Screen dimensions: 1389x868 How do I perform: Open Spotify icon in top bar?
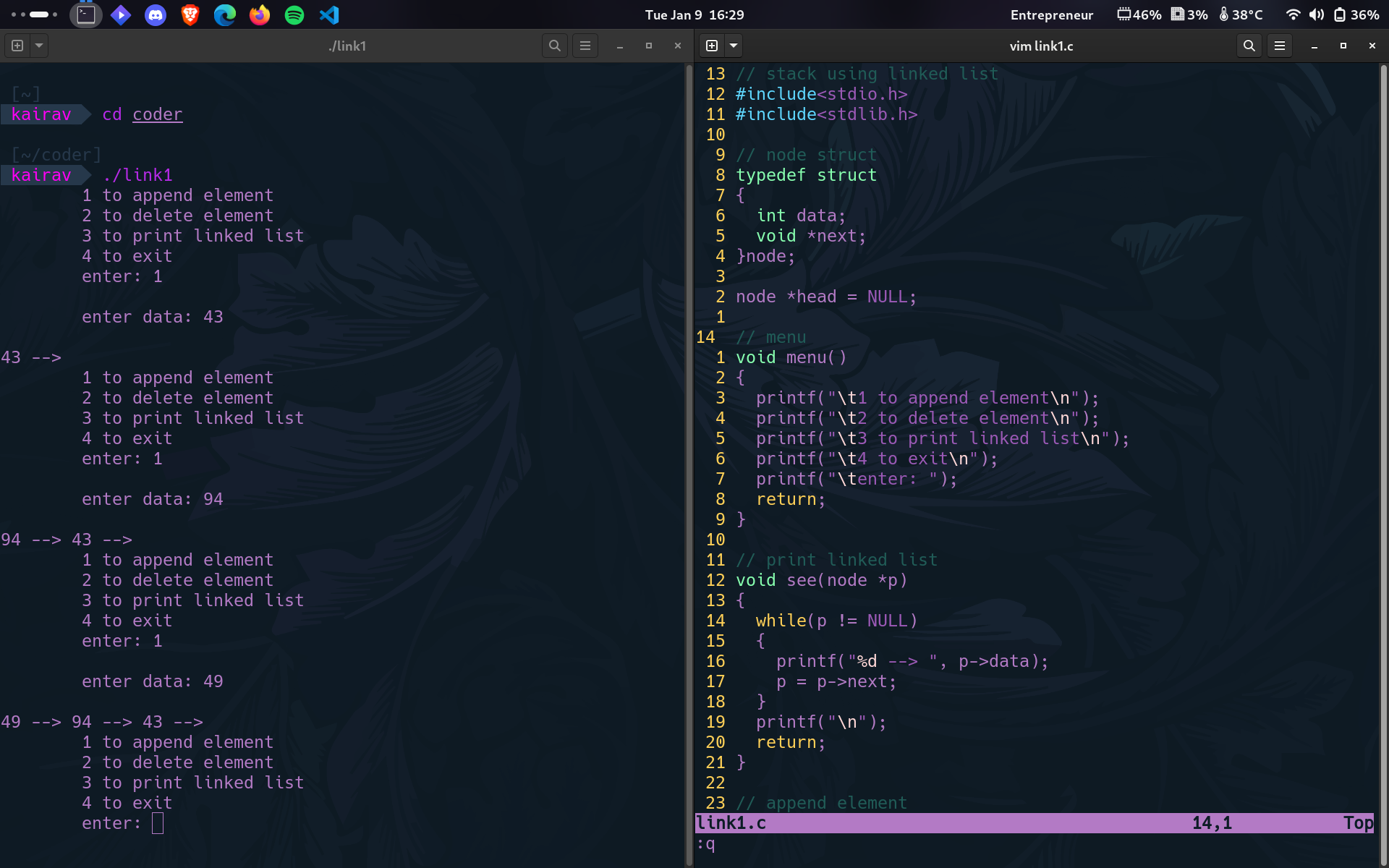coord(294,14)
